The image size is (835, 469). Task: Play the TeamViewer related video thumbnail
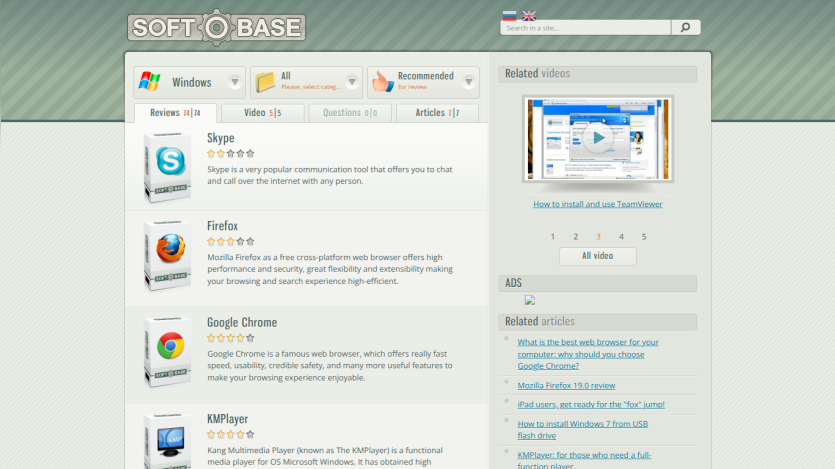tap(597, 138)
